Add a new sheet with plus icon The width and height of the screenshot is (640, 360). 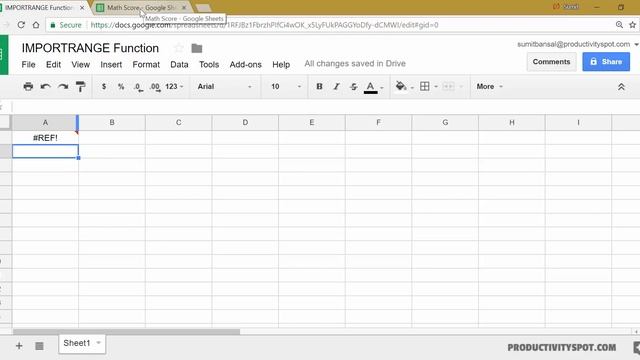(19, 346)
